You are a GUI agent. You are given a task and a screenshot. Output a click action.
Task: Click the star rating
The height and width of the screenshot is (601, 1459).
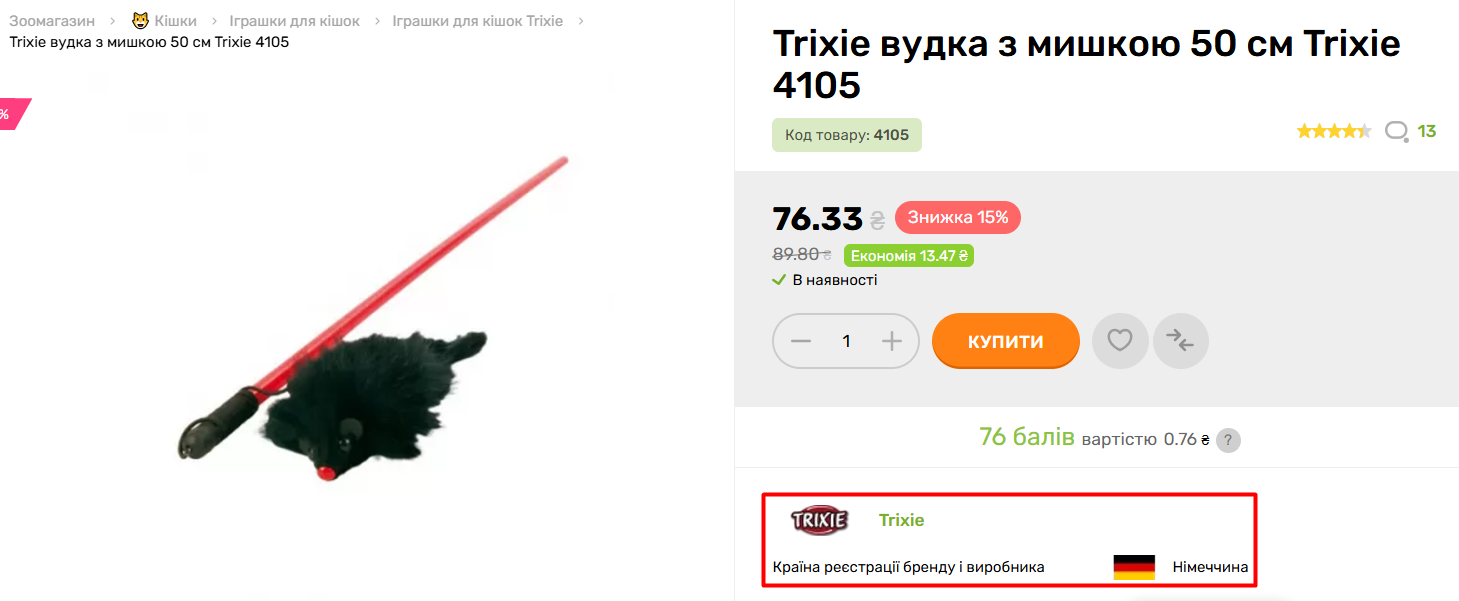pos(1334,131)
